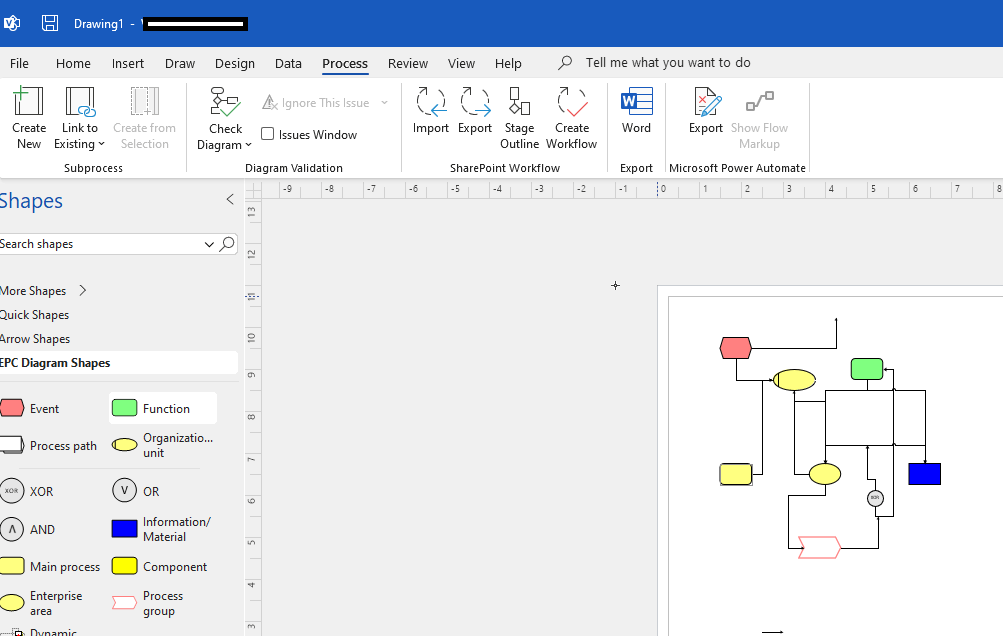This screenshot has height=636, width=1003.
Task: Click the blue Information shape on canvas
Action: [x=924, y=474]
